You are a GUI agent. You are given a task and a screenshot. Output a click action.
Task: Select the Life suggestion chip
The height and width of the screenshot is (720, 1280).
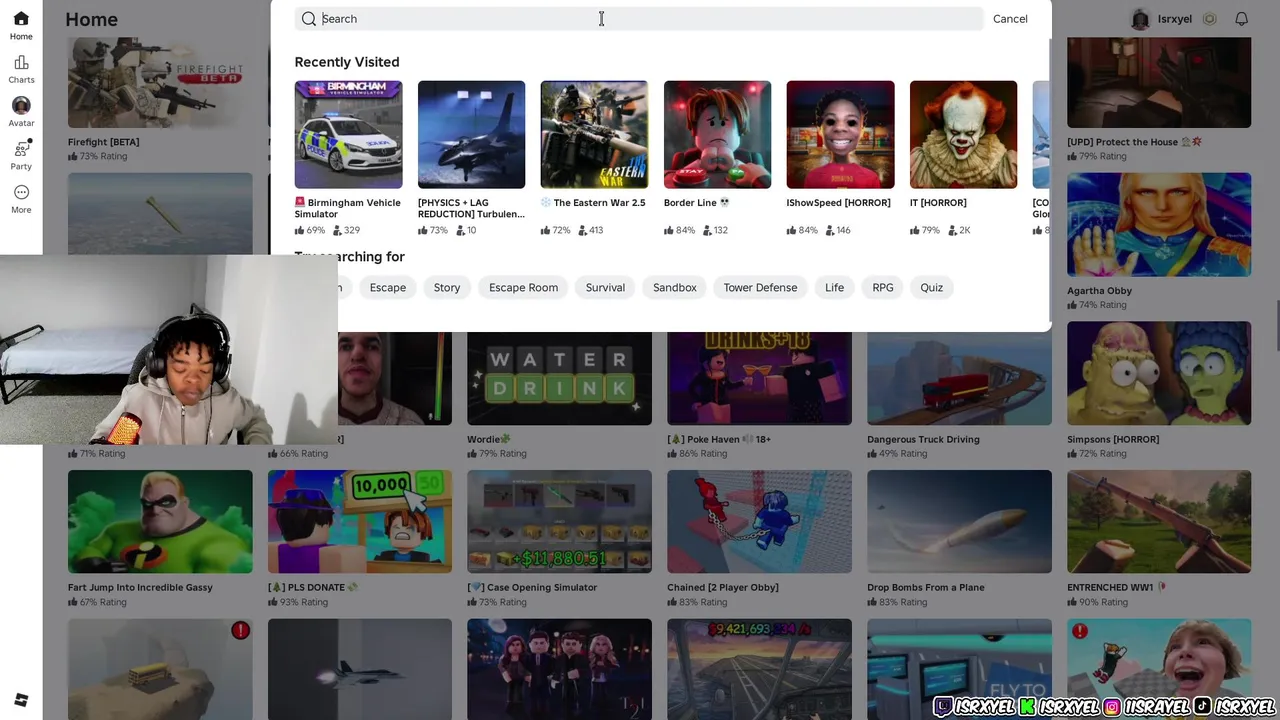[x=834, y=287]
